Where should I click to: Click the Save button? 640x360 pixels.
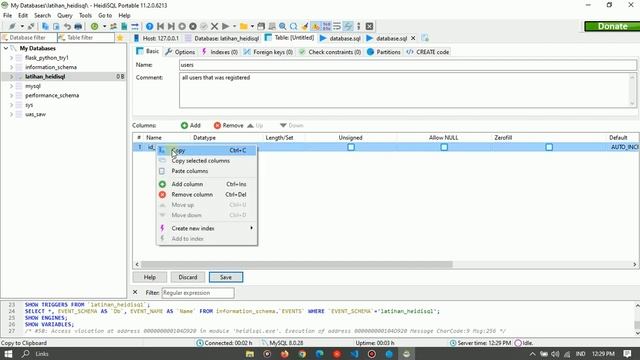pyautogui.click(x=226, y=277)
